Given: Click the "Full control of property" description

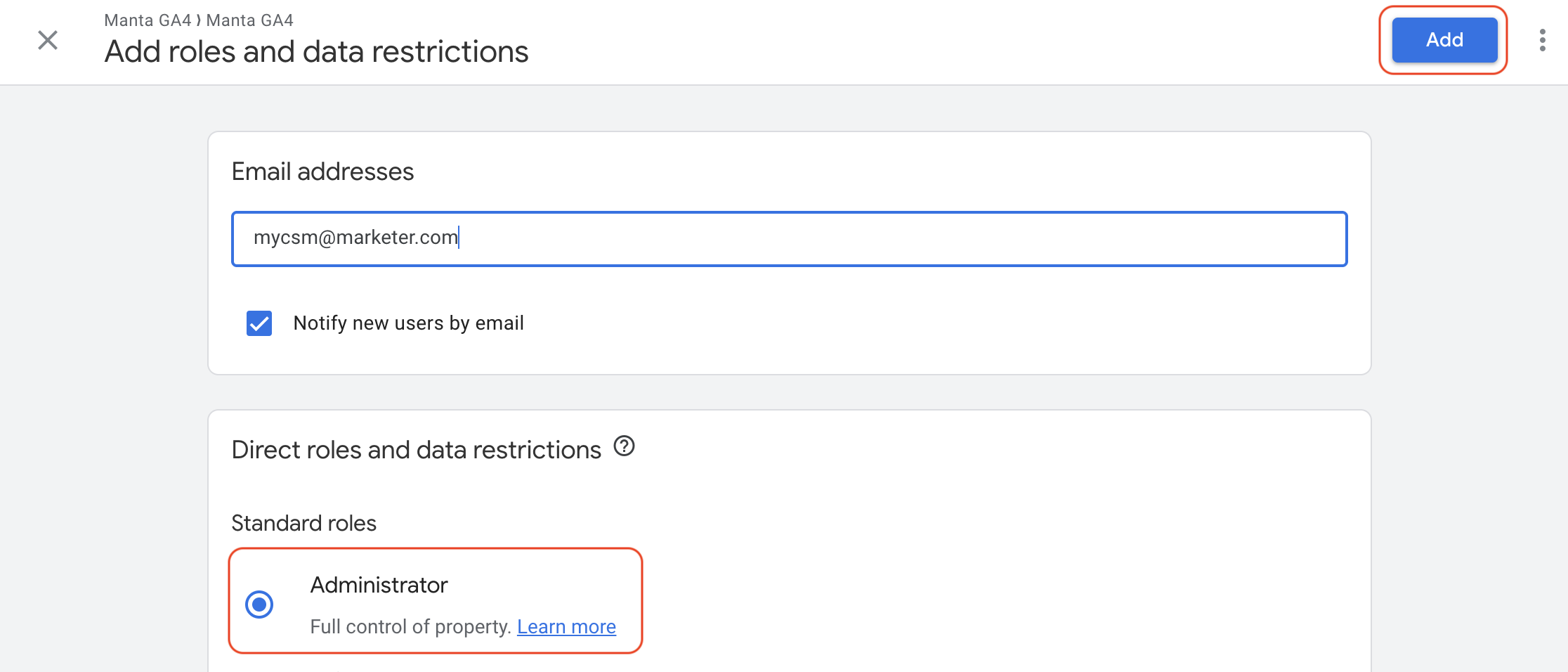Looking at the screenshot, I should tap(410, 626).
